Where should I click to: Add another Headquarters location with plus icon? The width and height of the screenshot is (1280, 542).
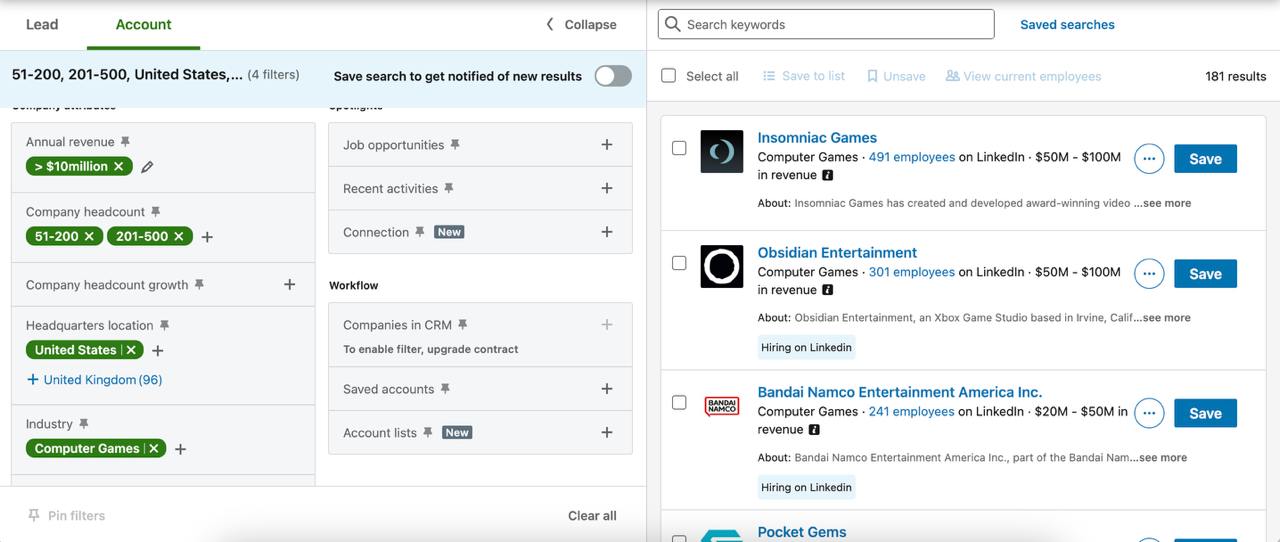[x=157, y=350]
